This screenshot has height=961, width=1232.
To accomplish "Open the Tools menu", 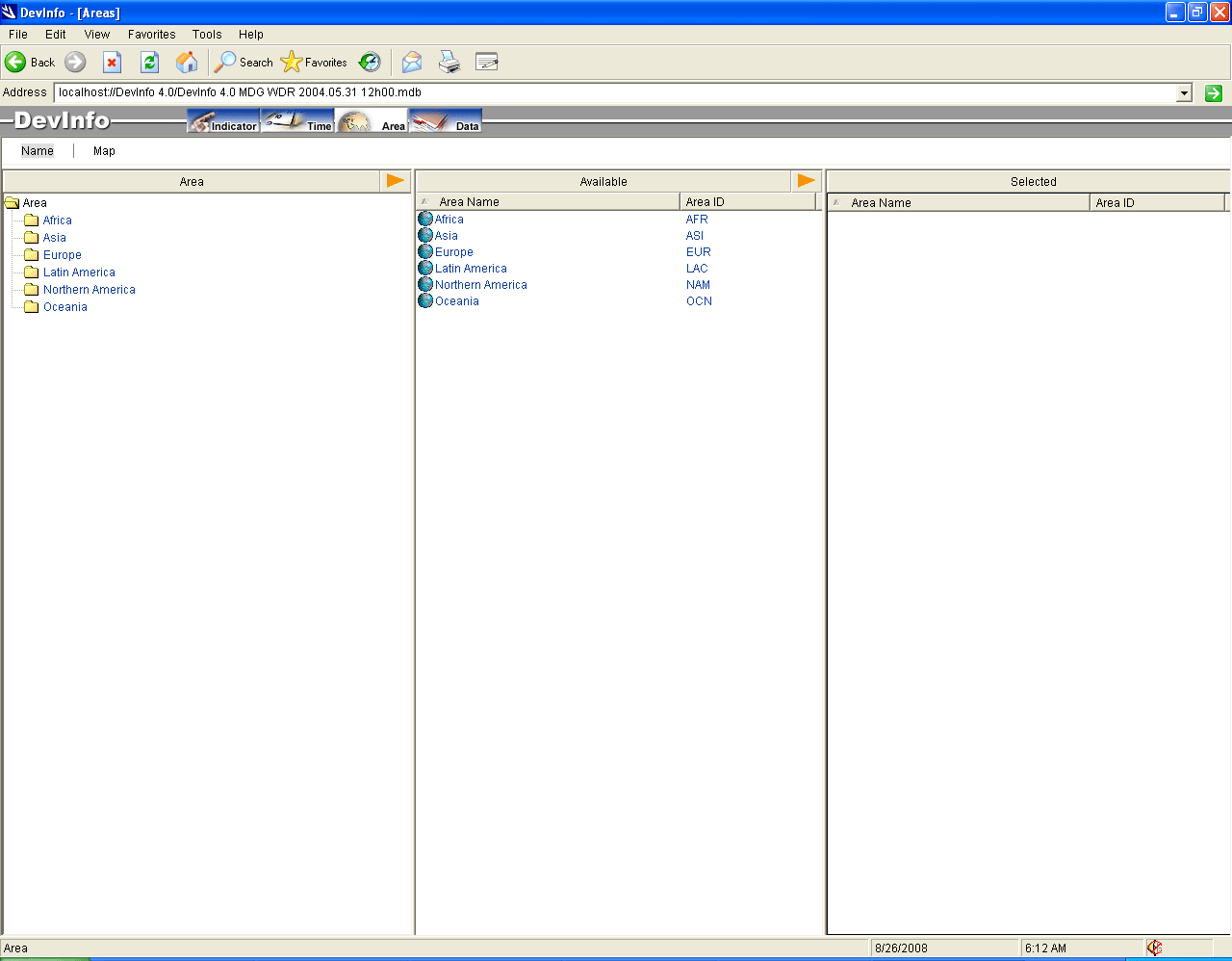I will [207, 35].
